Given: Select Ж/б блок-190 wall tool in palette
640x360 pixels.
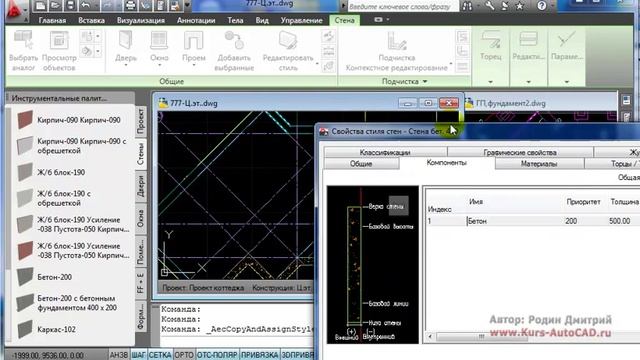Looking at the screenshot, I should (x=51, y=172).
